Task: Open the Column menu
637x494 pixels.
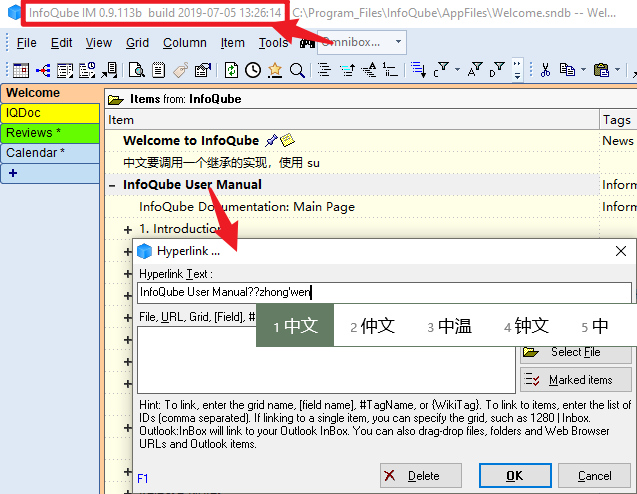Action: [185, 43]
